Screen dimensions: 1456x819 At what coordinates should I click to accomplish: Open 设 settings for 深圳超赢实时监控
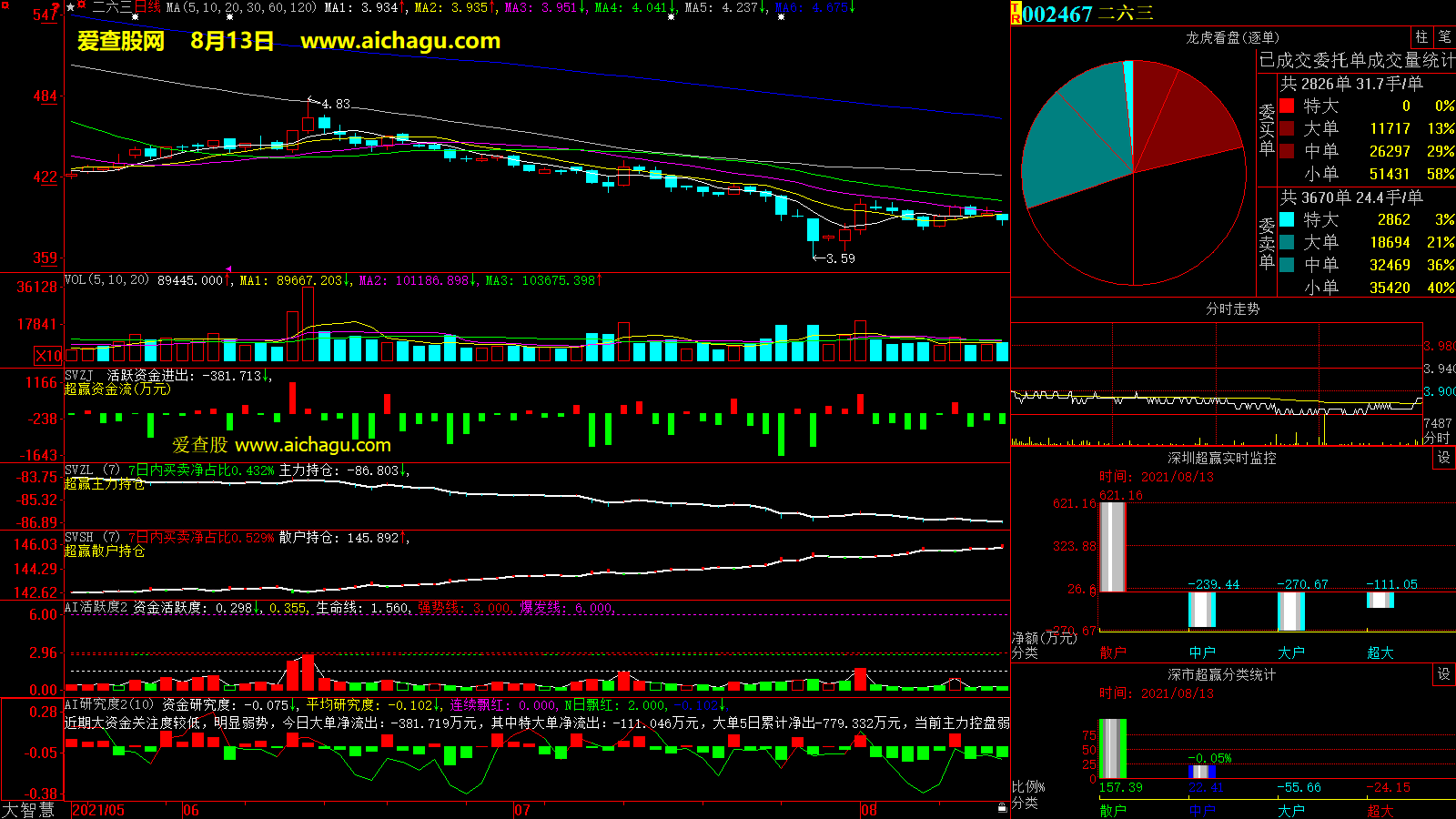pos(1443,458)
